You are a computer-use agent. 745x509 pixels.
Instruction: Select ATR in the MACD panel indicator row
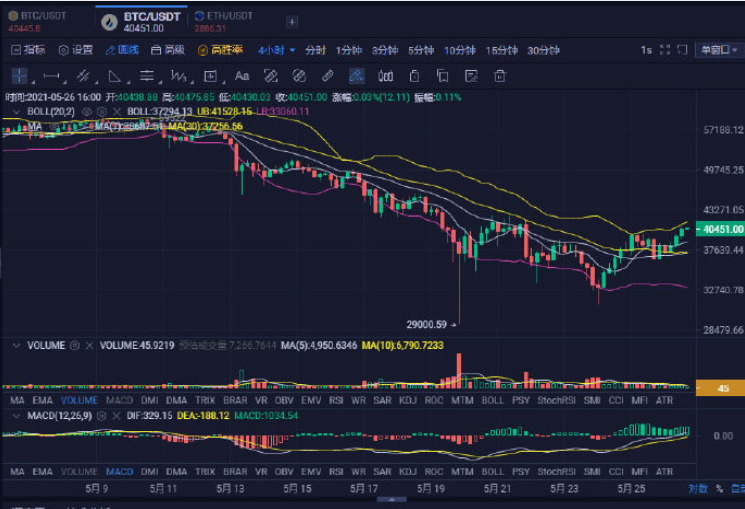[x=664, y=472]
